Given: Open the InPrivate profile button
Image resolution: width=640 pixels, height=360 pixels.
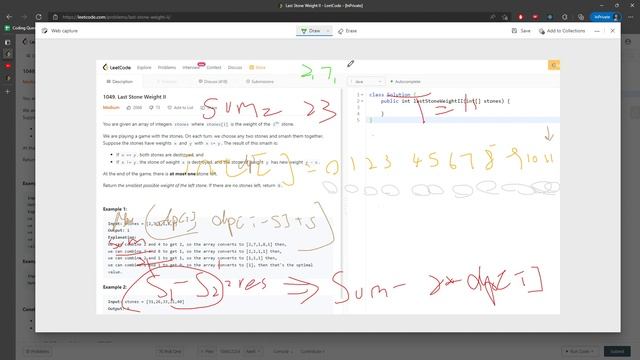Looking at the screenshot, I should (x=606, y=17).
